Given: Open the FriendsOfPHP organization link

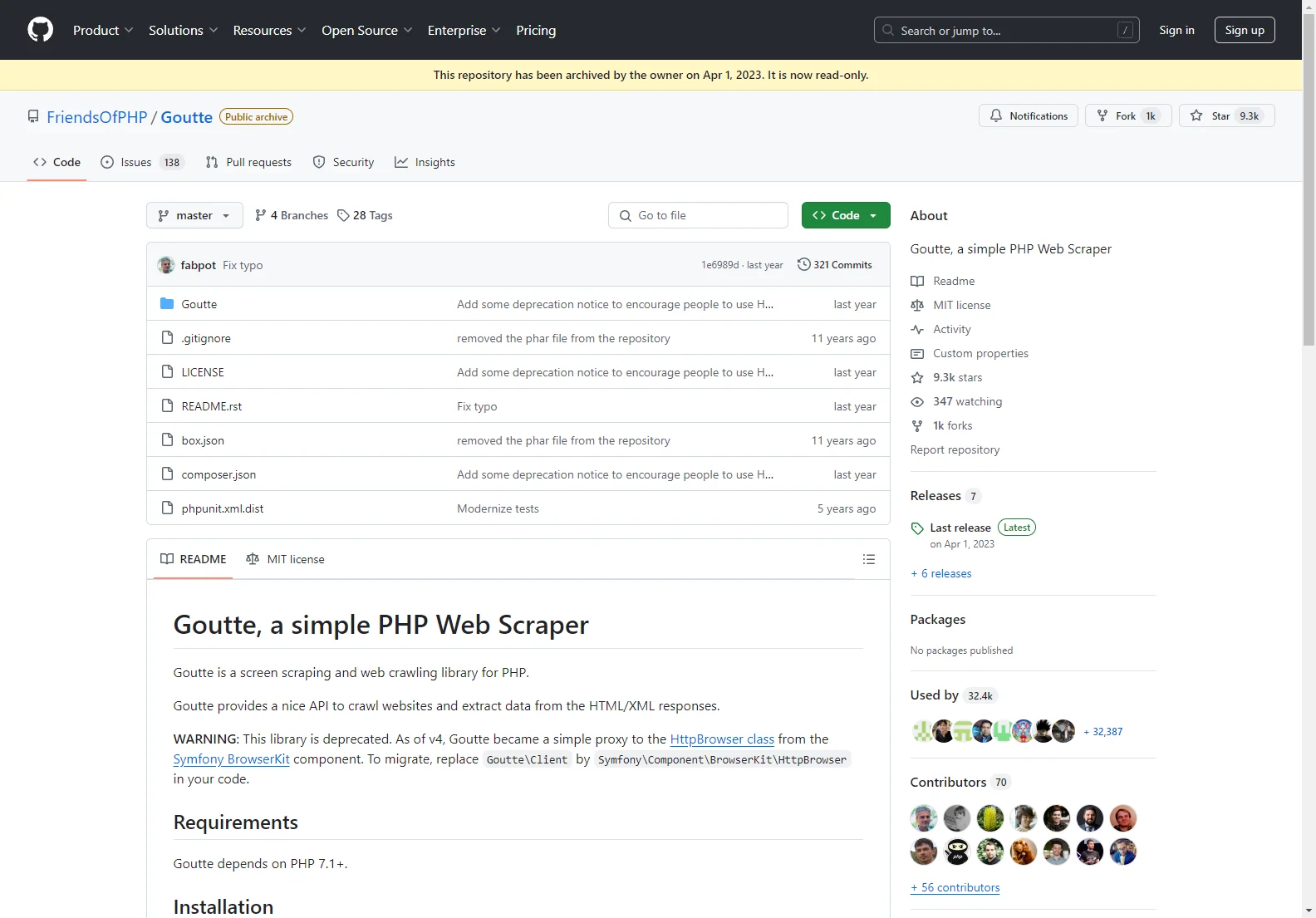Looking at the screenshot, I should [x=96, y=117].
